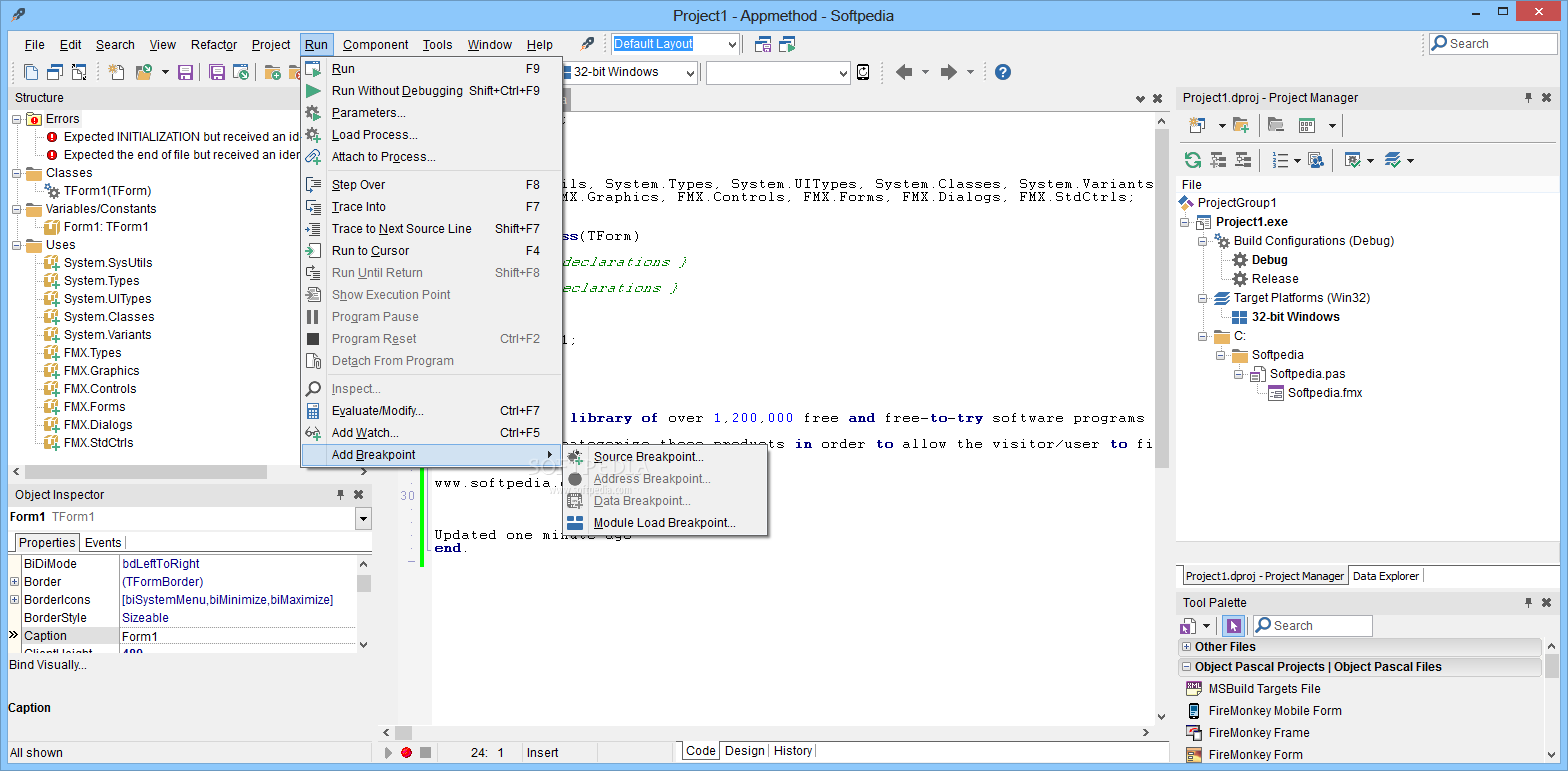Collapse the Errors node in Structure
The width and height of the screenshot is (1568, 771).
pos(17,119)
